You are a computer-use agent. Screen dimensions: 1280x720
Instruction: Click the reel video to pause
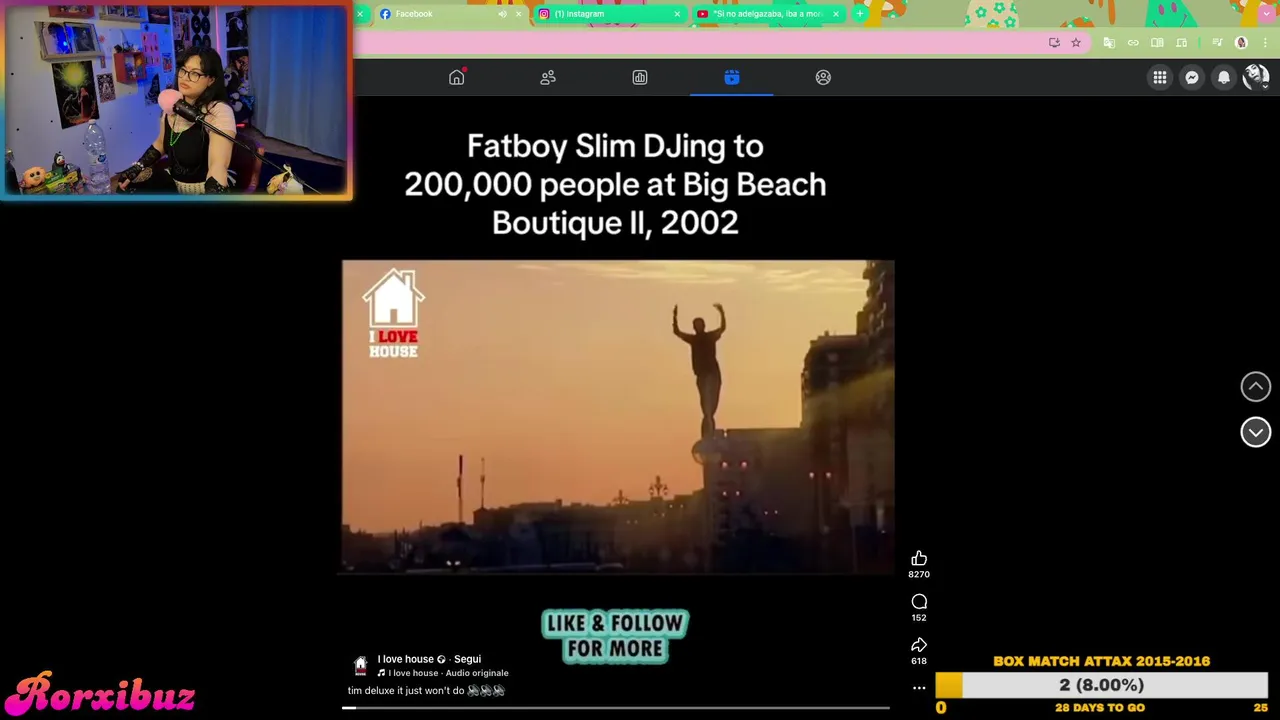click(618, 417)
